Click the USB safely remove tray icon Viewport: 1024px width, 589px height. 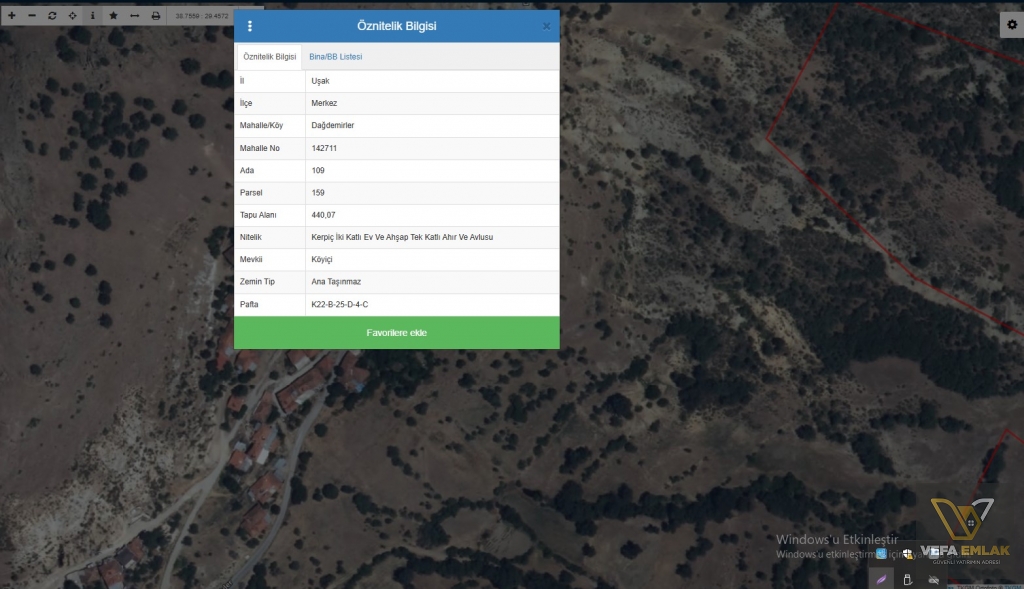tap(907, 579)
